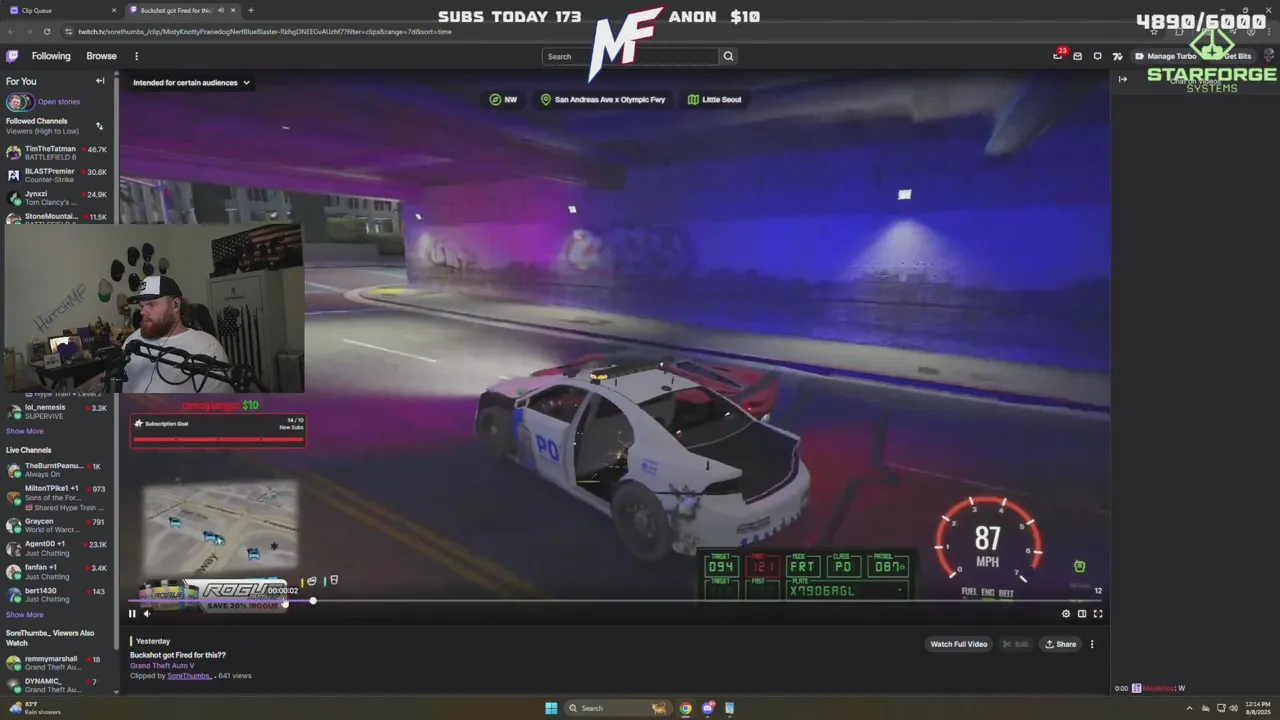Screen dimensions: 1280x720
Task: Open Agent00 channel in sidebar
Action: pyautogui.click(x=56, y=548)
